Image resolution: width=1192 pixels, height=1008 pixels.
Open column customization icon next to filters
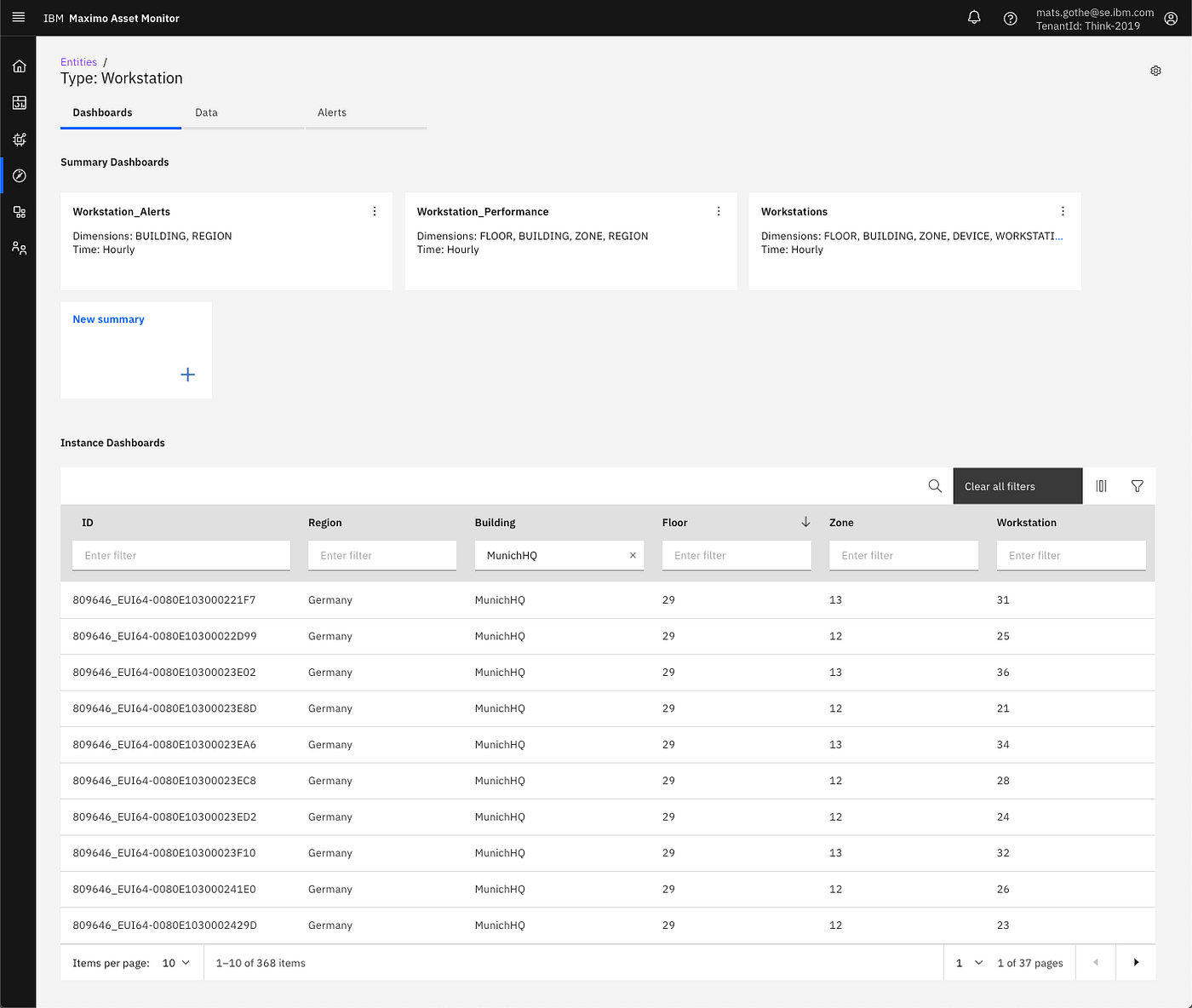click(1101, 485)
